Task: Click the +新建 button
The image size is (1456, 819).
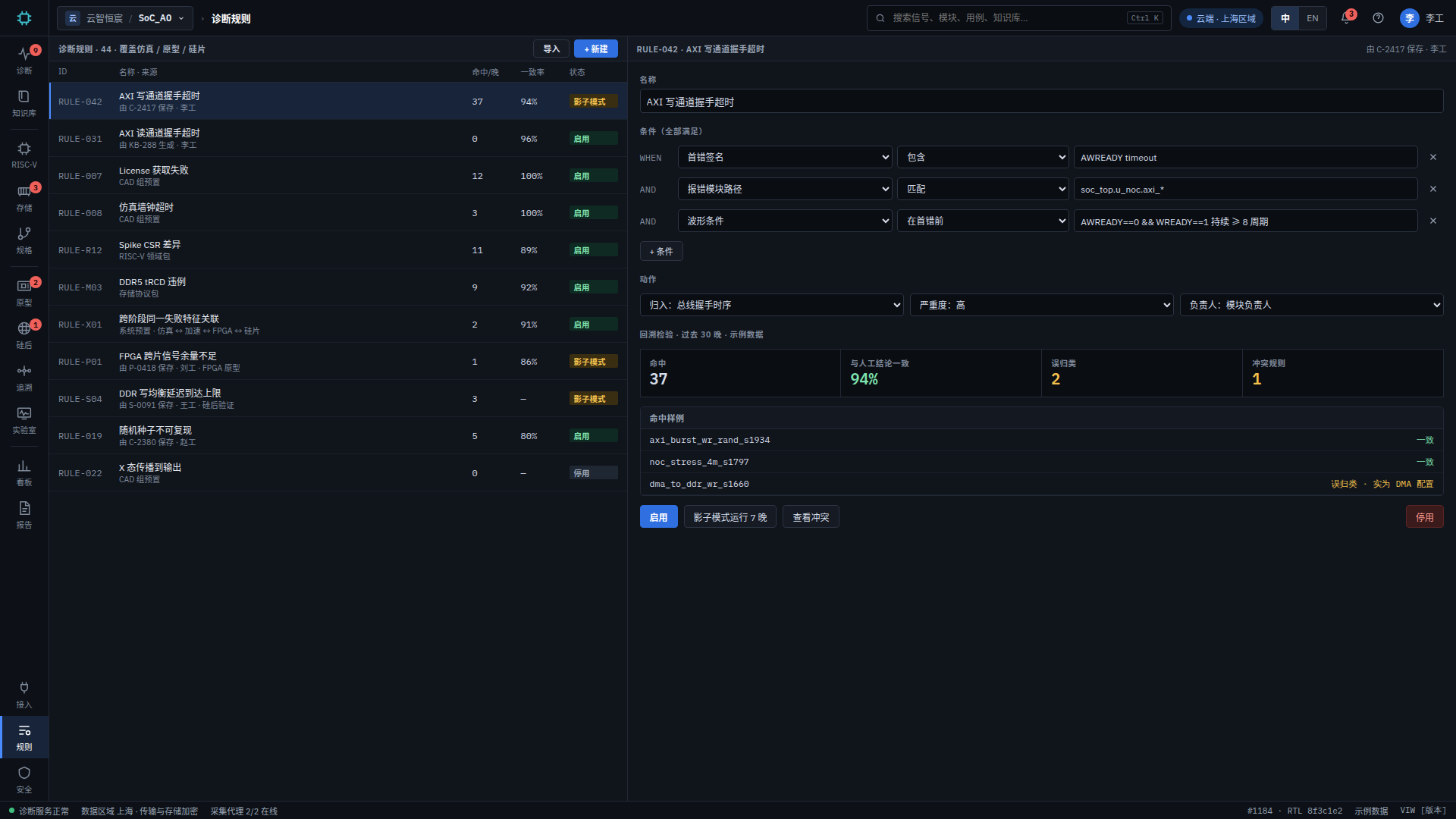Action: click(596, 49)
